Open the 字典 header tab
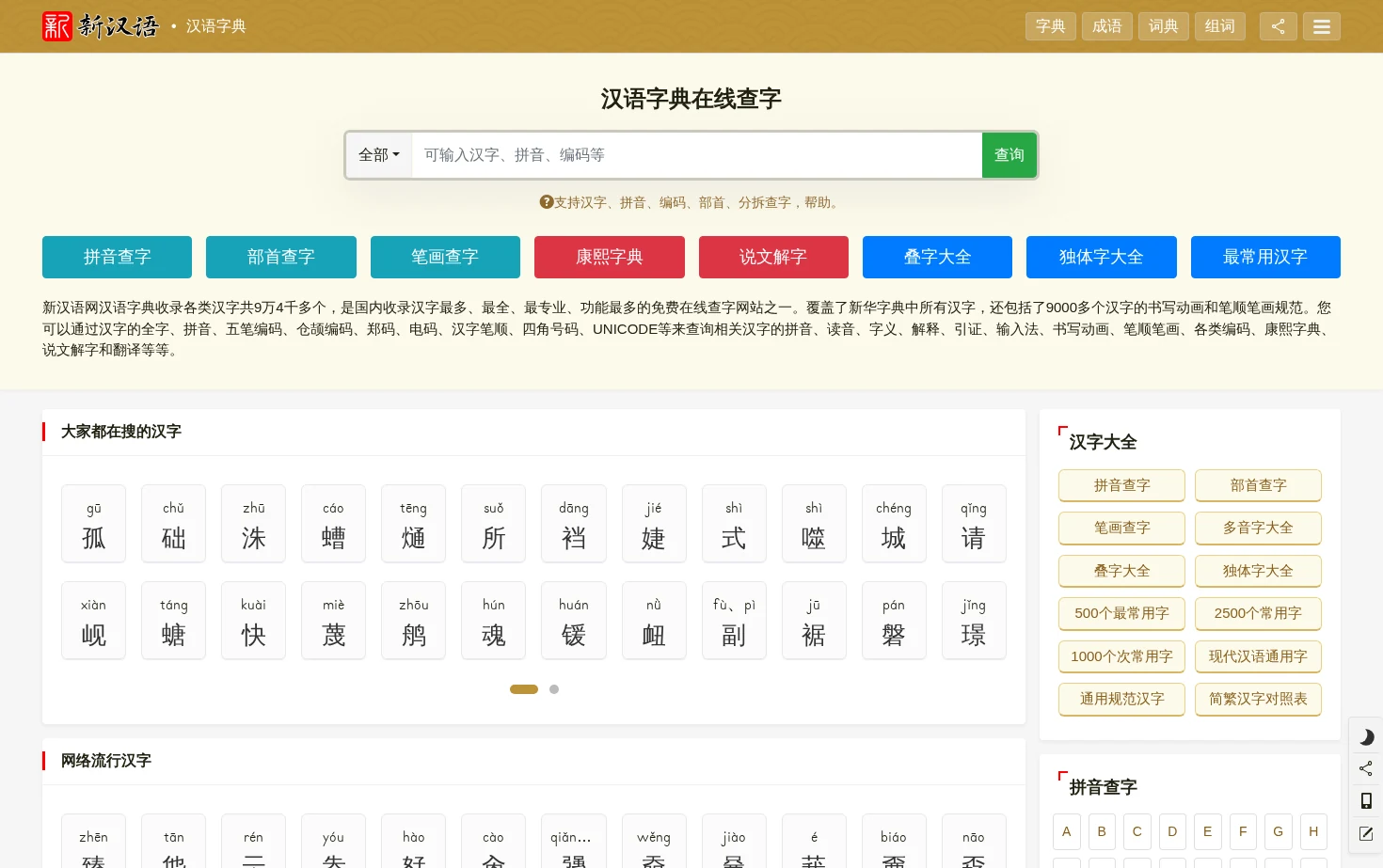 [1050, 26]
